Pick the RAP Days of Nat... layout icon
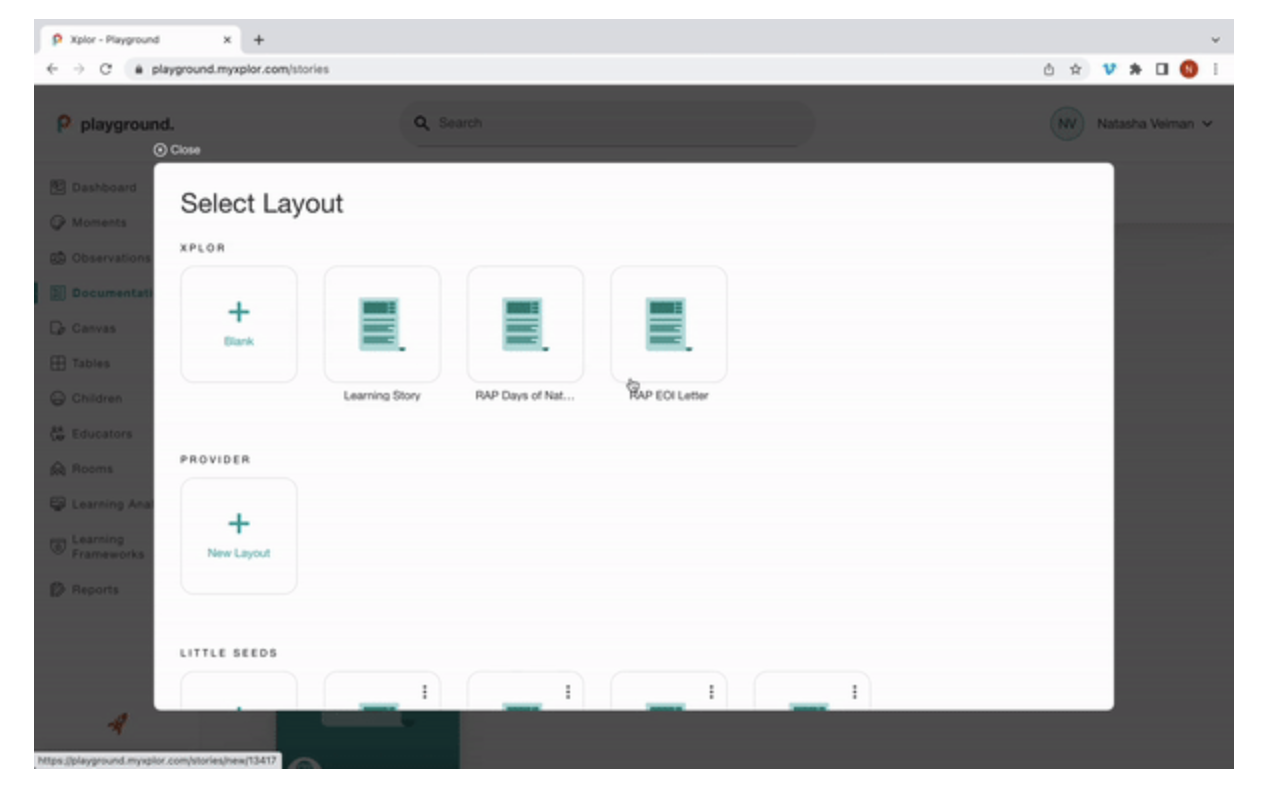Image resolution: width=1267 pixels, height=807 pixels. 525,324
